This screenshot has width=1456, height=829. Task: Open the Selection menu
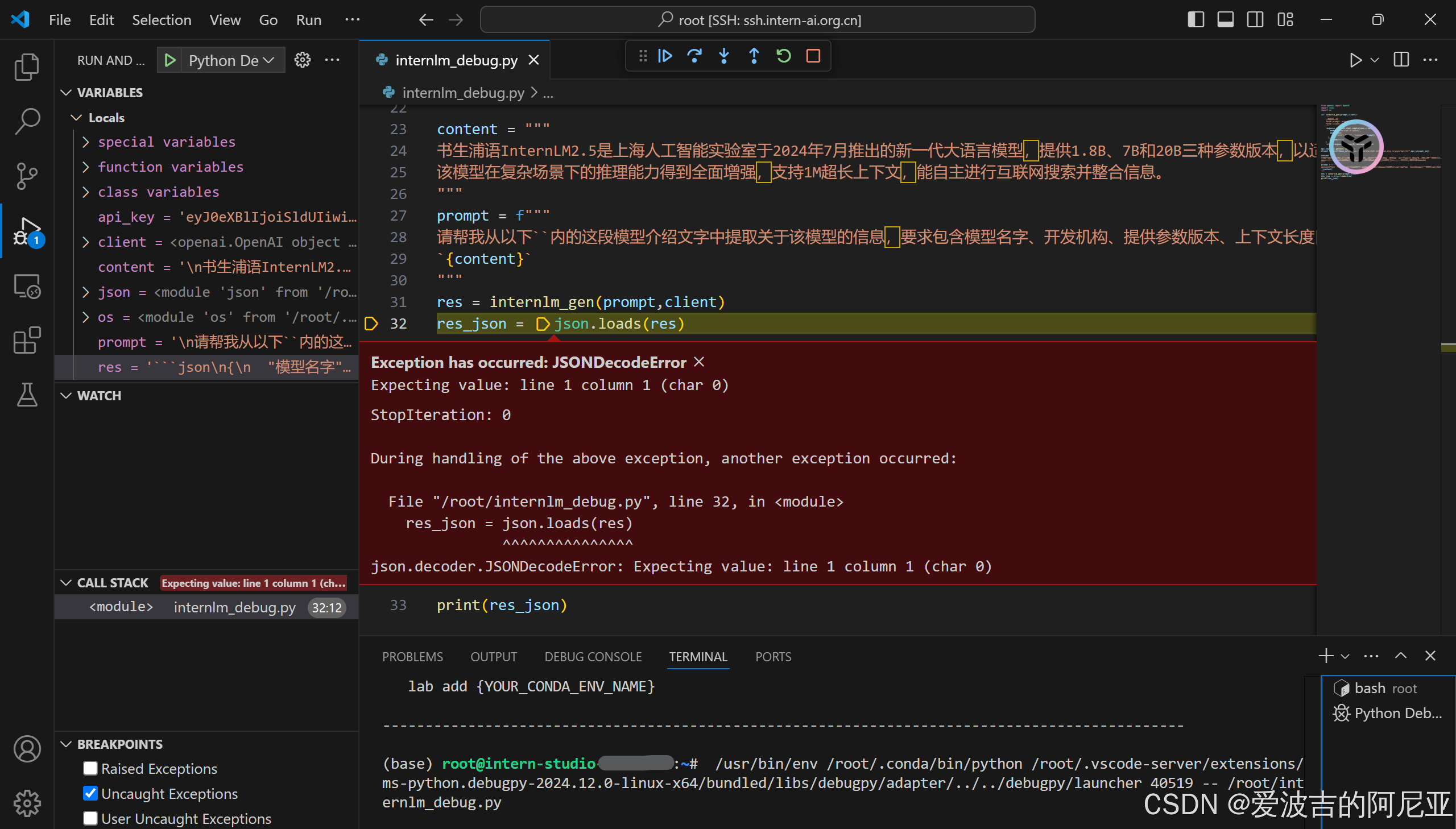point(162,20)
